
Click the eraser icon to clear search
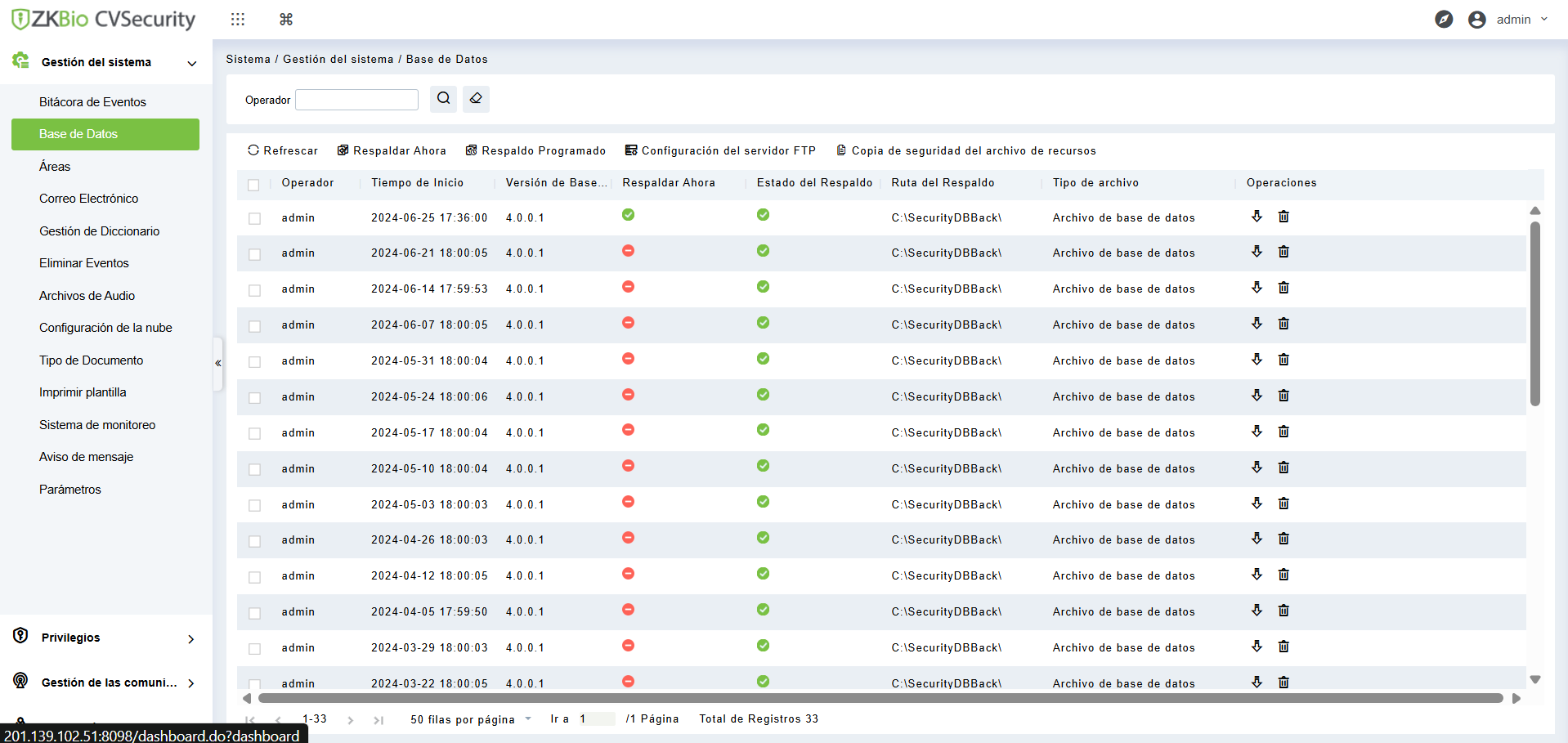[476, 99]
